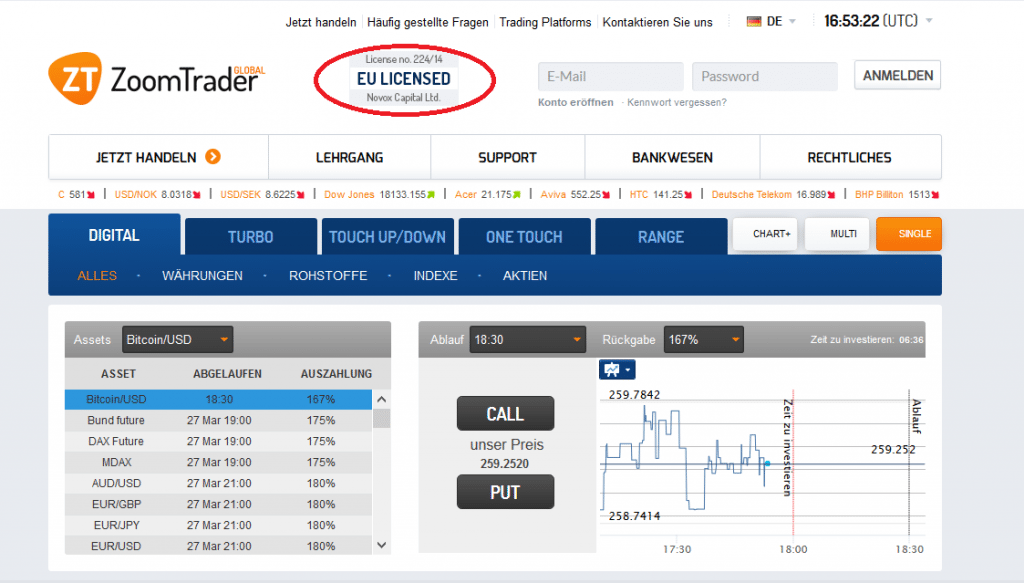Select the Bund future row
Viewport: 1024px width, 583px height.
coord(218,420)
